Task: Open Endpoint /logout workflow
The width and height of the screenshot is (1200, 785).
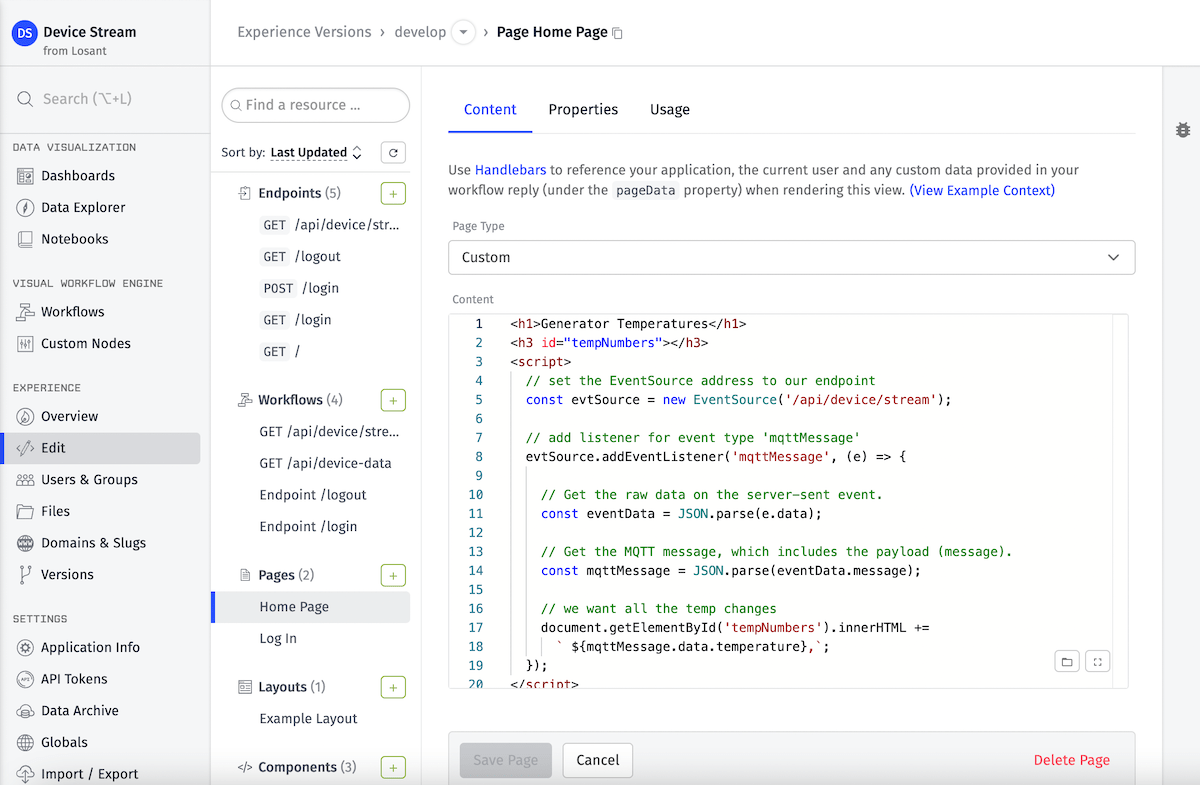Action: [313, 495]
